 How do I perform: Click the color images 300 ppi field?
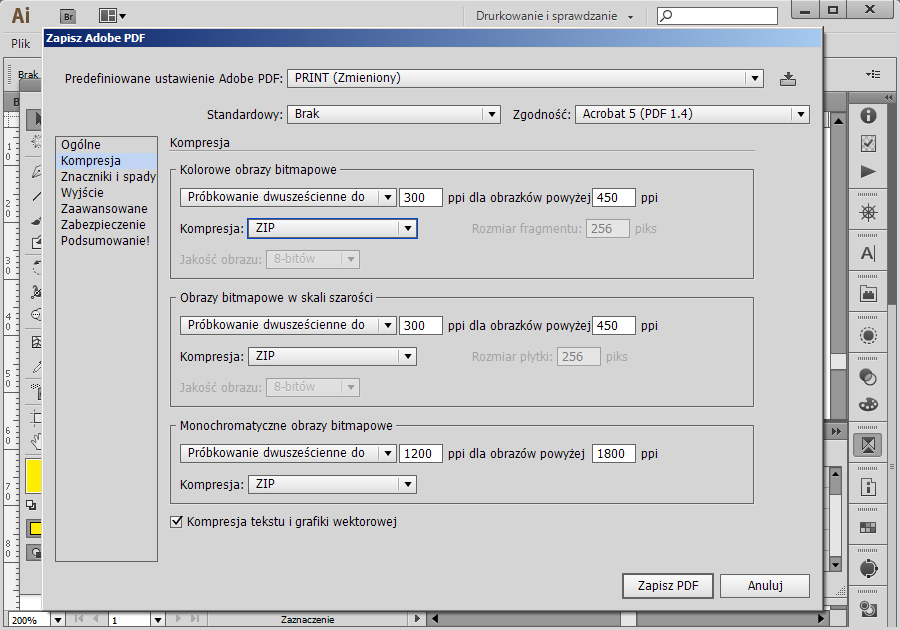point(421,197)
